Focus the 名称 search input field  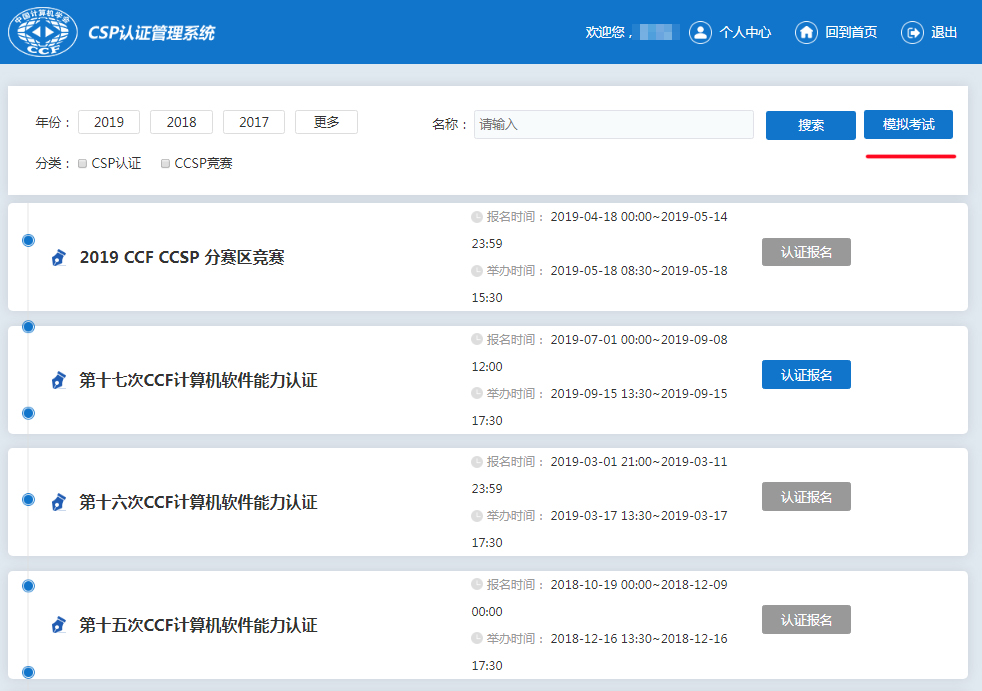coord(613,125)
